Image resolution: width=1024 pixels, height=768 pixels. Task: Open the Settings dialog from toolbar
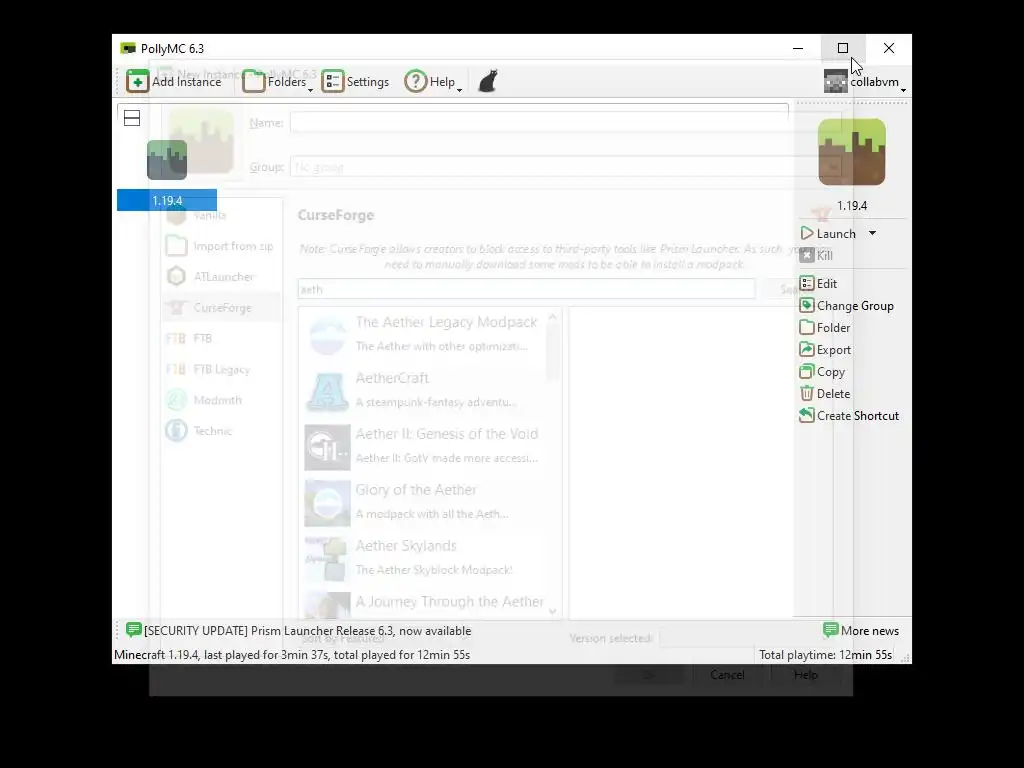pyautogui.click(x=355, y=82)
